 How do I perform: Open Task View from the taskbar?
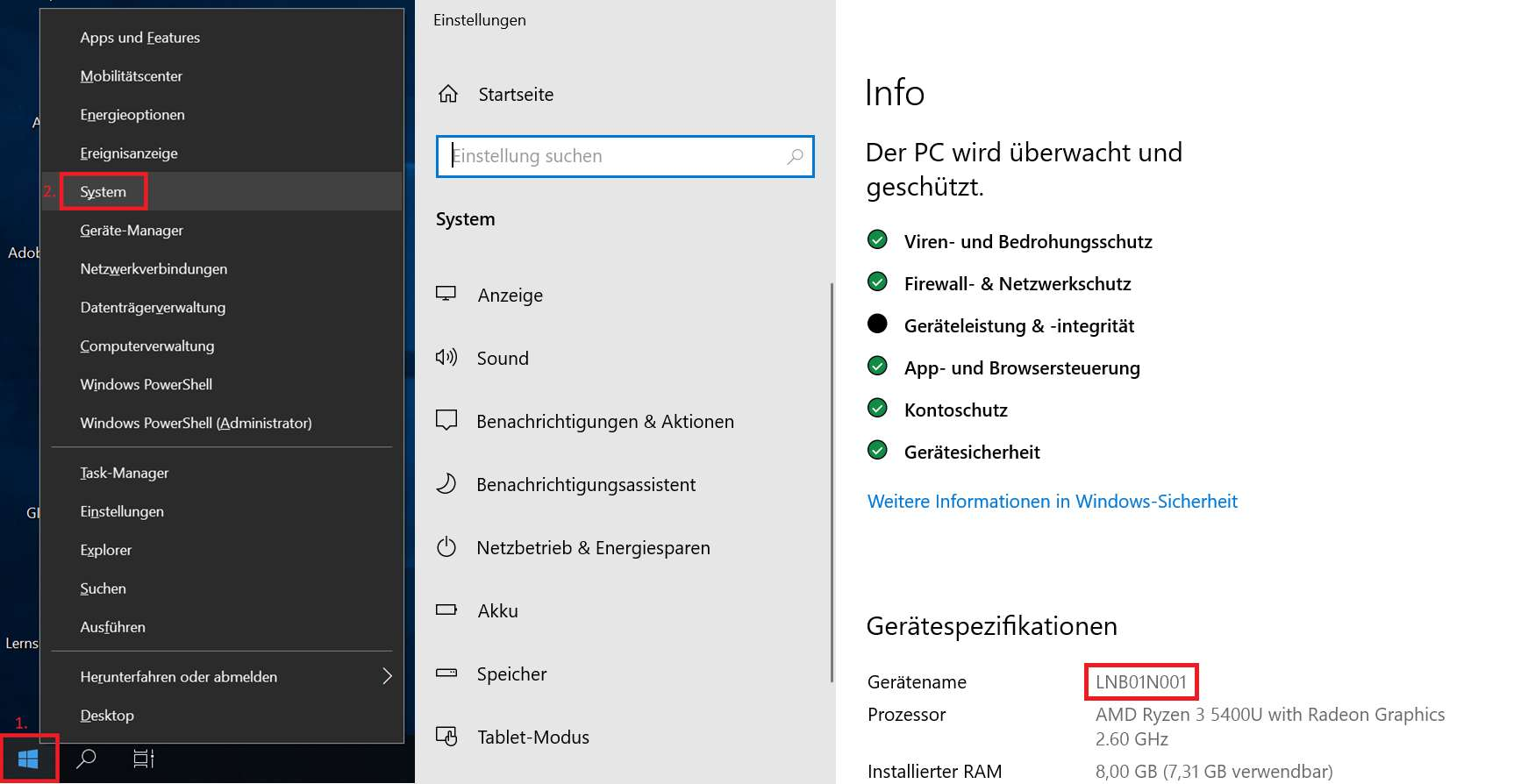tap(143, 759)
